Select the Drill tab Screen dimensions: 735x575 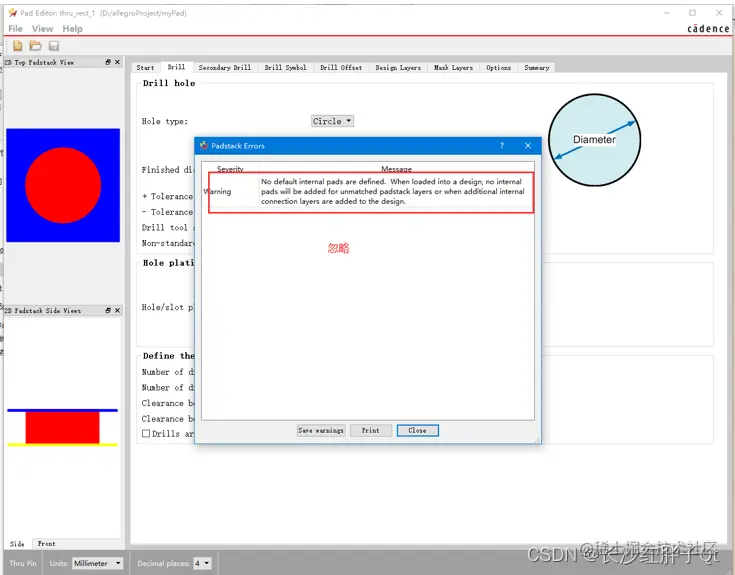(176, 67)
